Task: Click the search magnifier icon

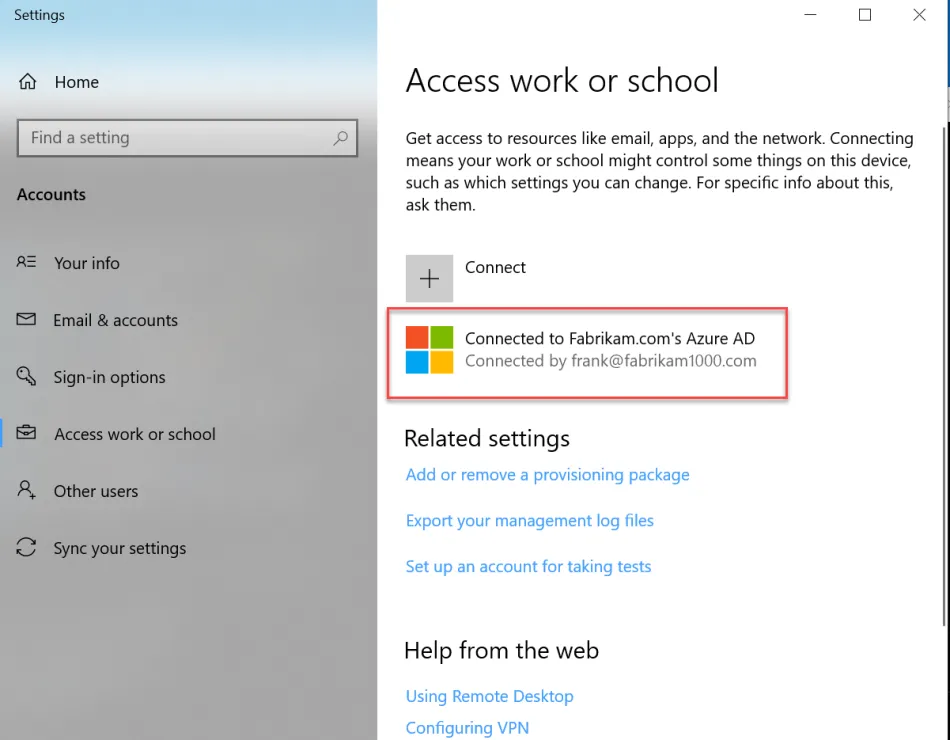Action: (341, 138)
